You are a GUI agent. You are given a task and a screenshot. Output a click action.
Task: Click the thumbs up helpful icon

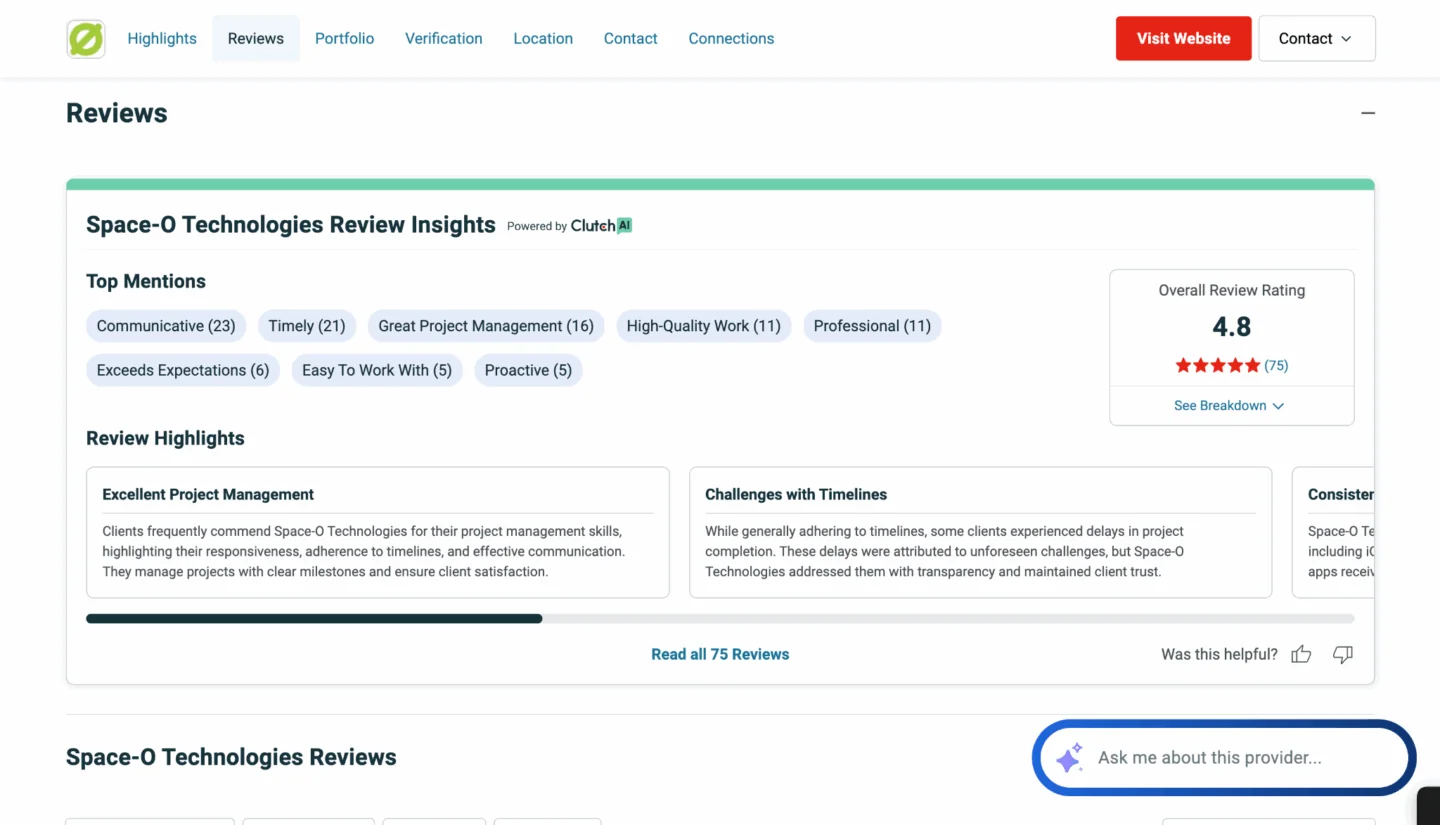(x=1301, y=654)
